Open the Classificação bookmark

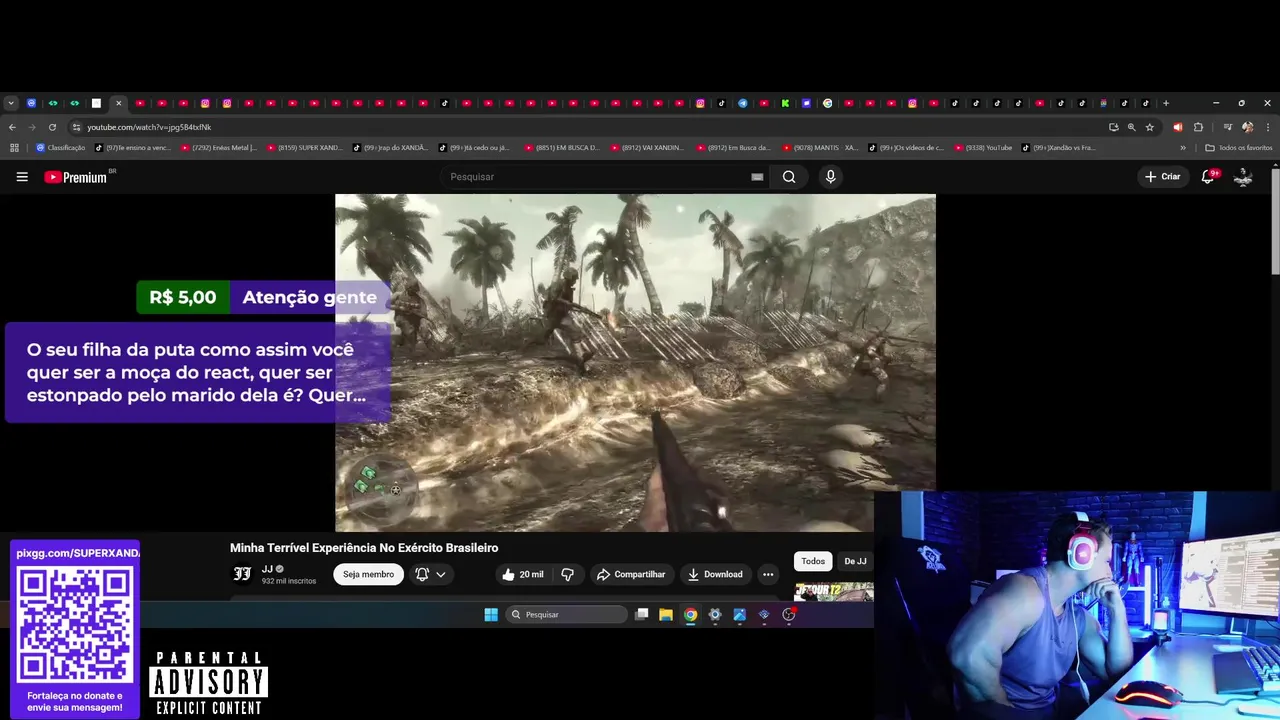[x=60, y=148]
